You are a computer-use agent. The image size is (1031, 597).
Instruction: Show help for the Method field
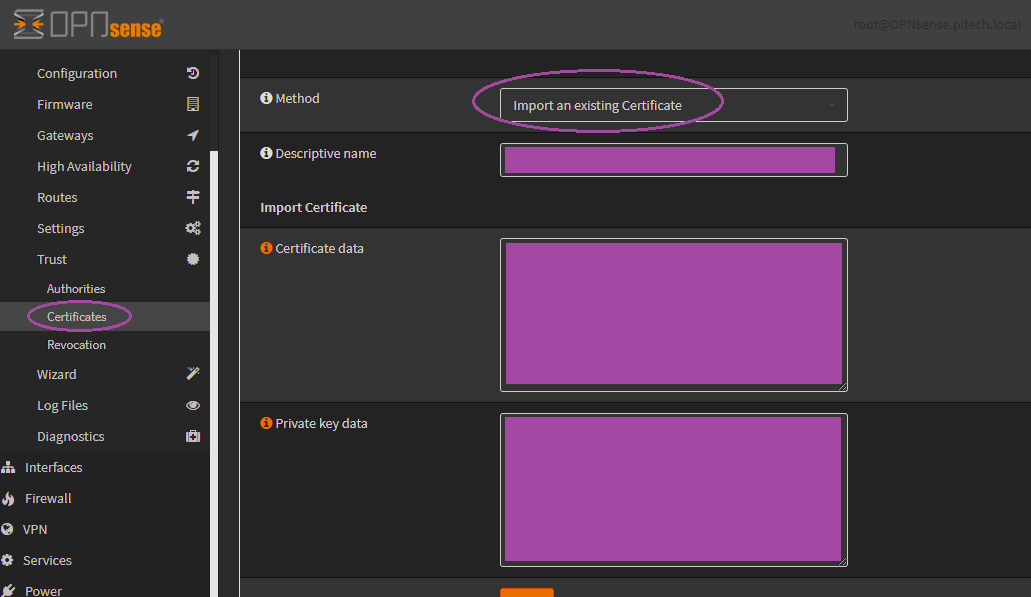pyautogui.click(x=266, y=98)
